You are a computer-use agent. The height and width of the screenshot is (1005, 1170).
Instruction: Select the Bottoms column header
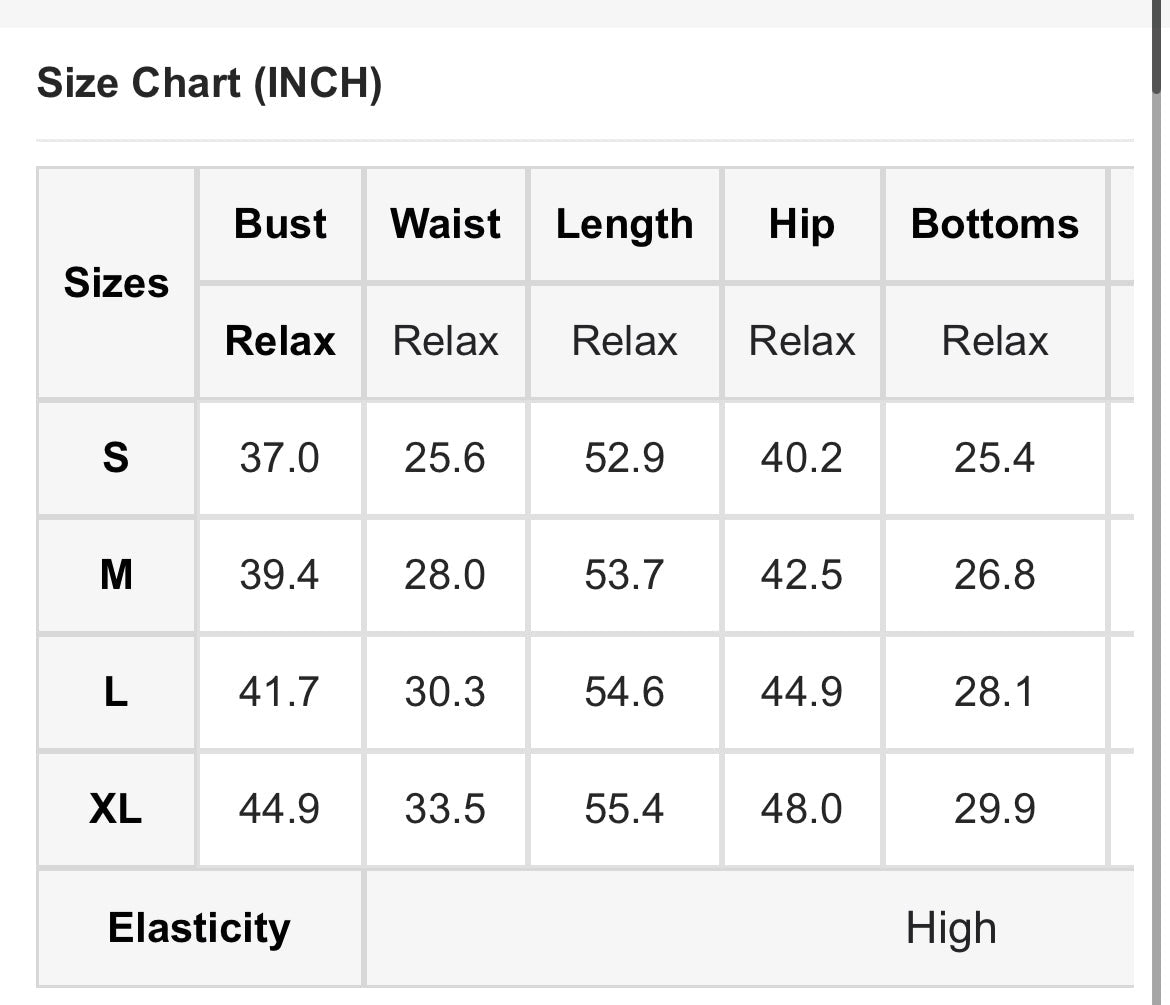[x=994, y=224]
